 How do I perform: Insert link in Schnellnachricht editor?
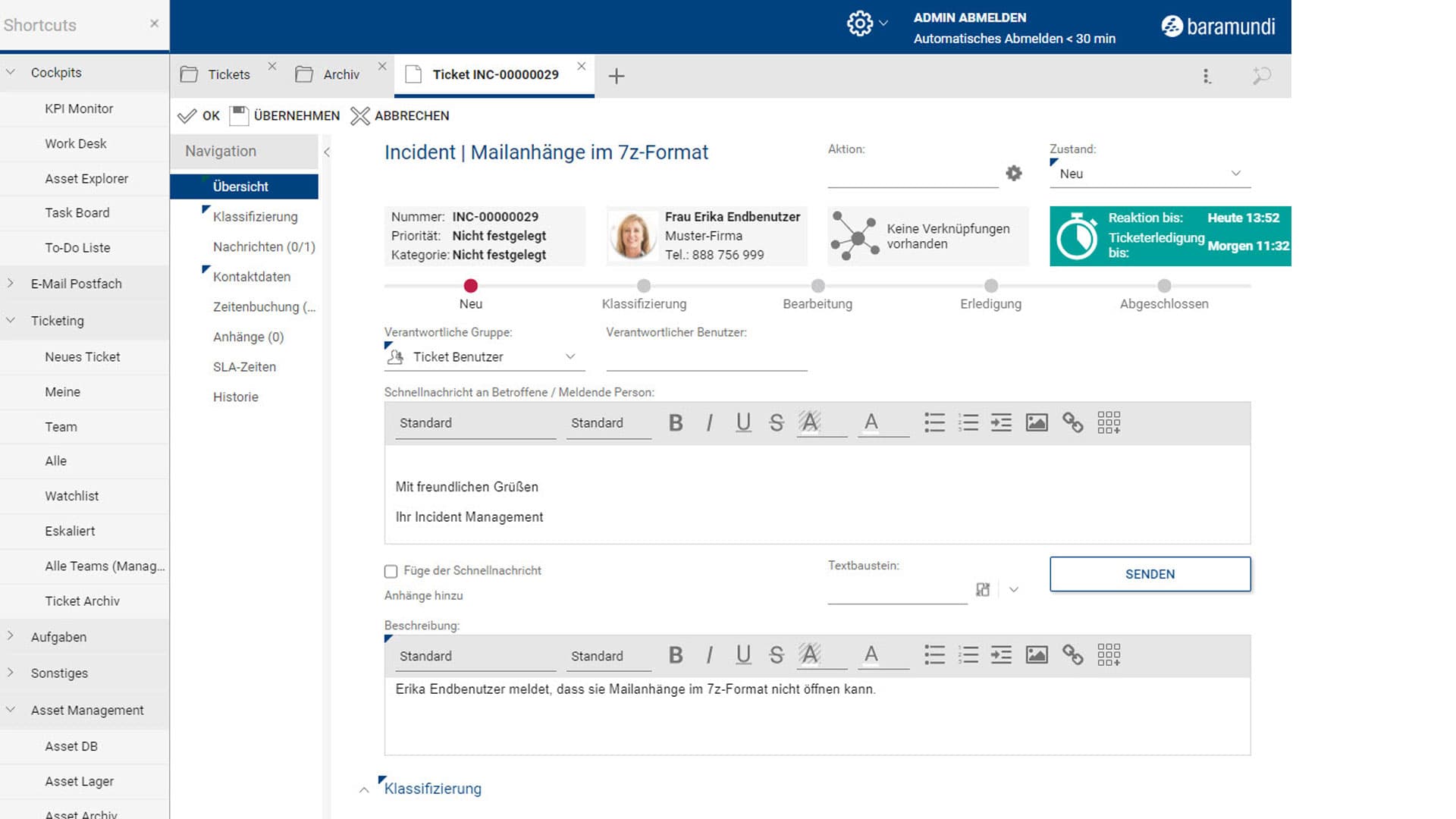pyautogui.click(x=1072, y=422)
